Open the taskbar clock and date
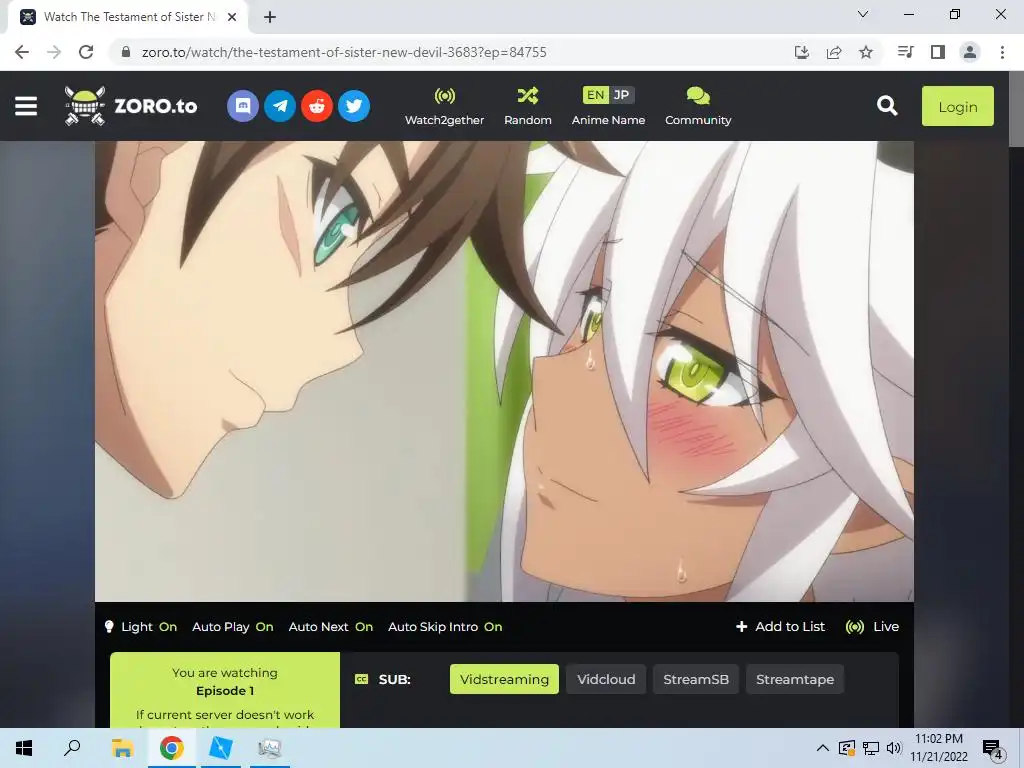Viewport: 1024px width, 768px height. point(938,748)
